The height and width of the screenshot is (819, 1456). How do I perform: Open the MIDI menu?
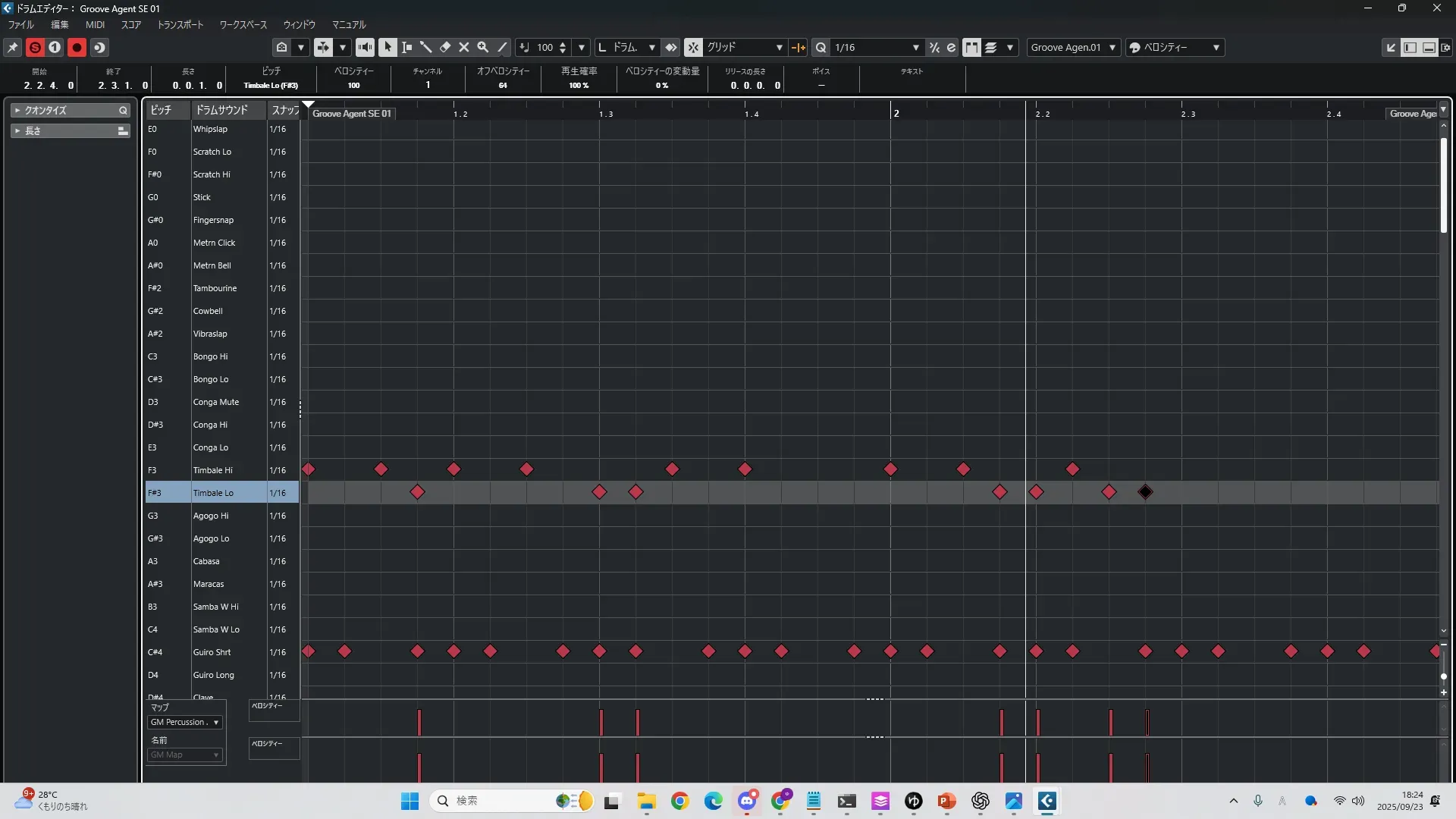(95, 24)
